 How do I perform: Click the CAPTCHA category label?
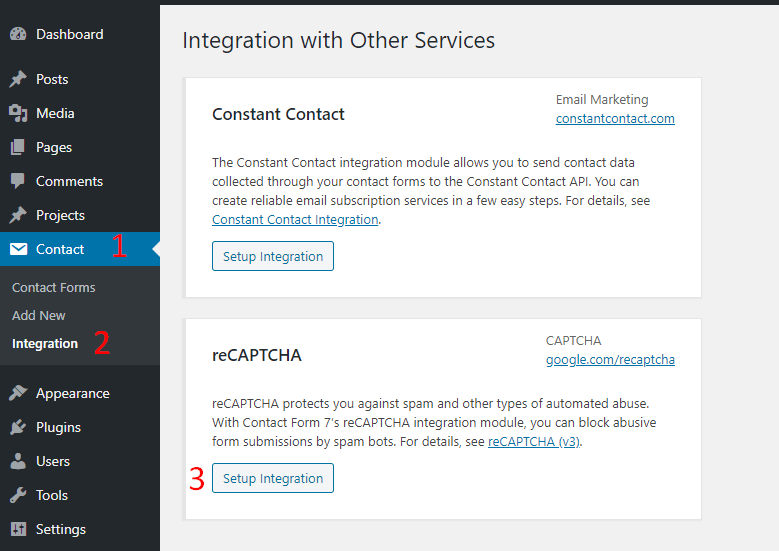click(573, 341)
